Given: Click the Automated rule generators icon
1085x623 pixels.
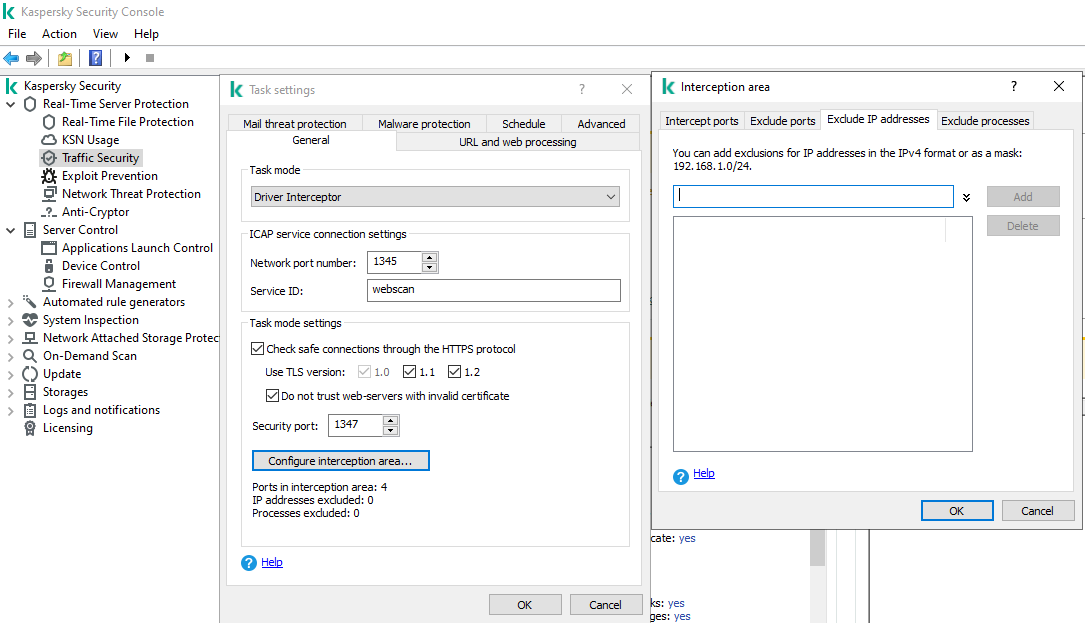Looking at the screenshot, I should pyautogui.click(x=29, y=302).
